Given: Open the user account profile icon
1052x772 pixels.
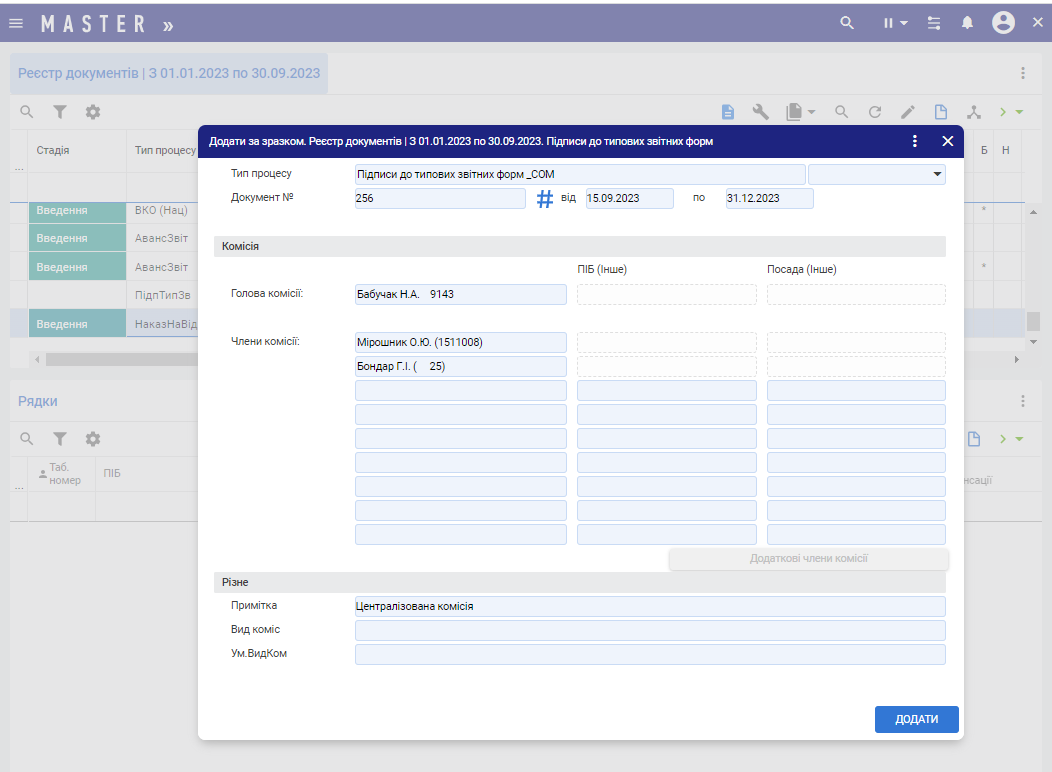Looking at the screenshot, I should coord(1003,23).
